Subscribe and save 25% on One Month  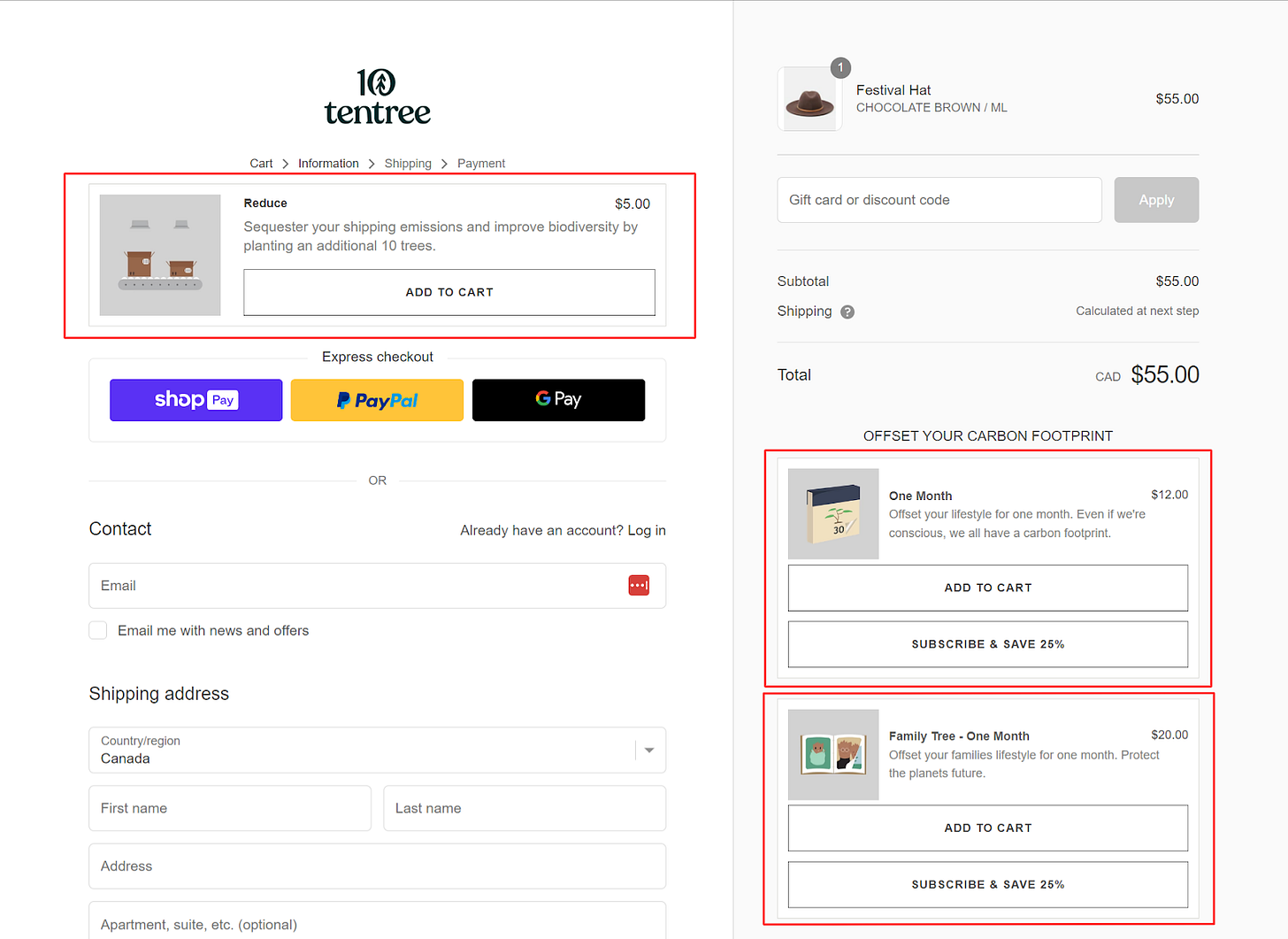[988, 644]
